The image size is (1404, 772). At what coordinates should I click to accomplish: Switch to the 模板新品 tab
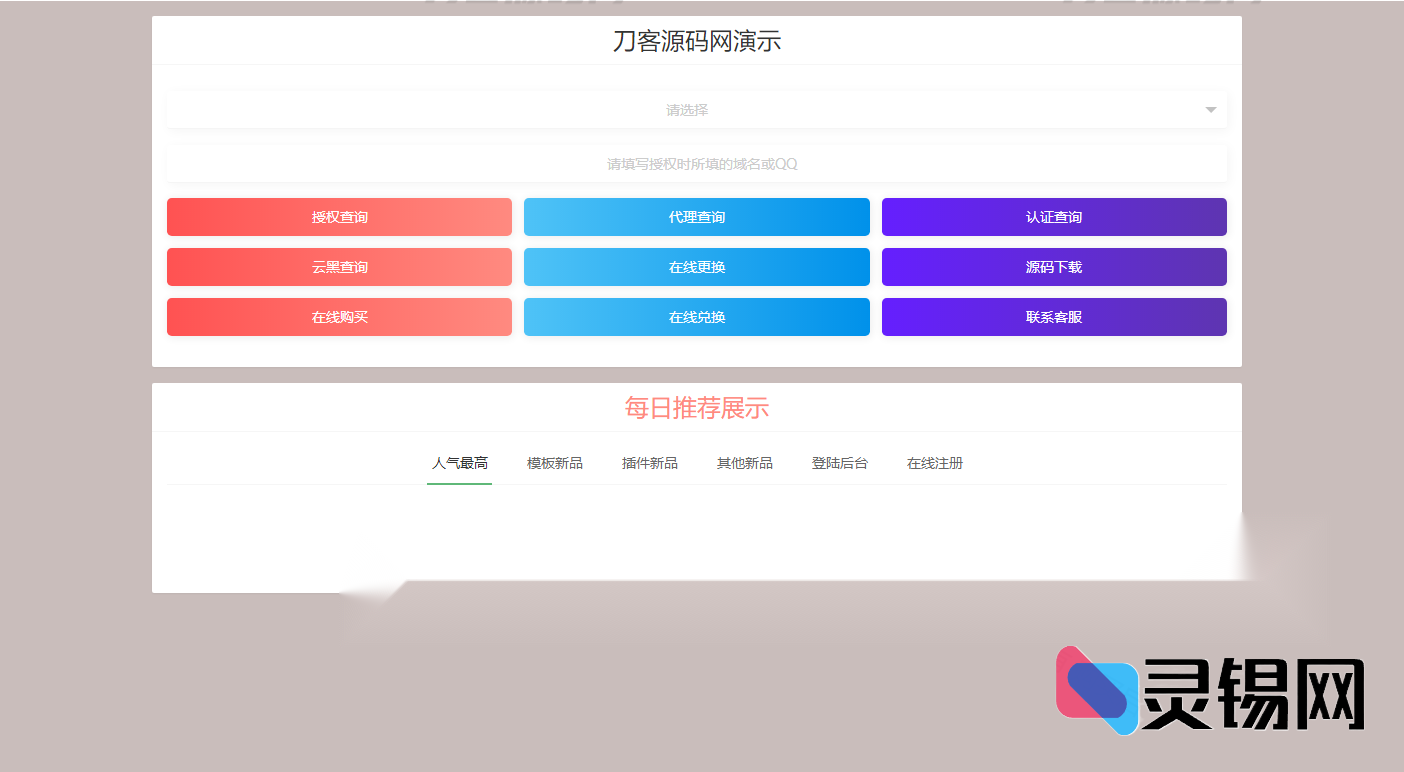point(554,463)
